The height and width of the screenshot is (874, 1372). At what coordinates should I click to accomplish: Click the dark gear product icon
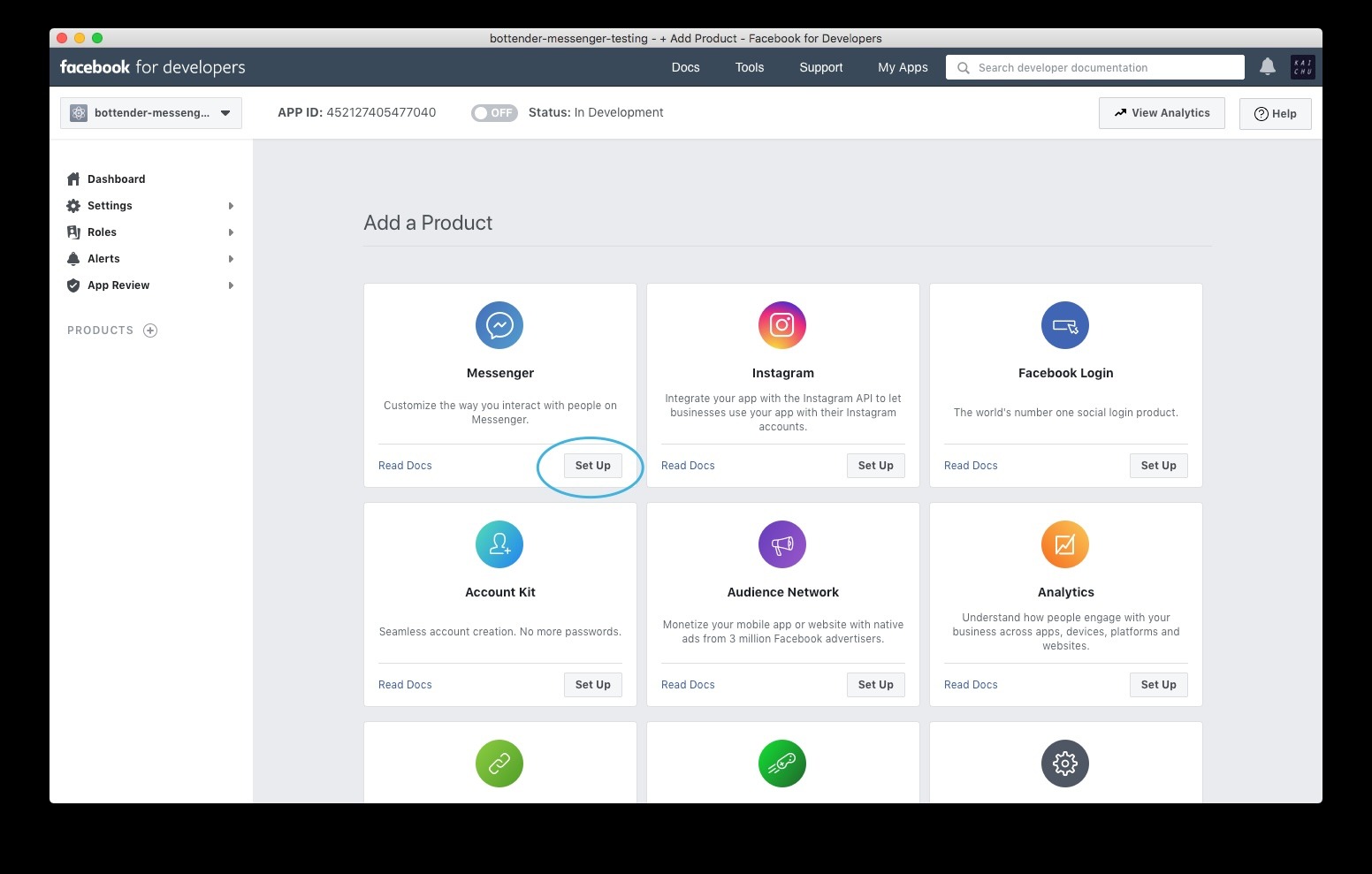pos(1065,764)
